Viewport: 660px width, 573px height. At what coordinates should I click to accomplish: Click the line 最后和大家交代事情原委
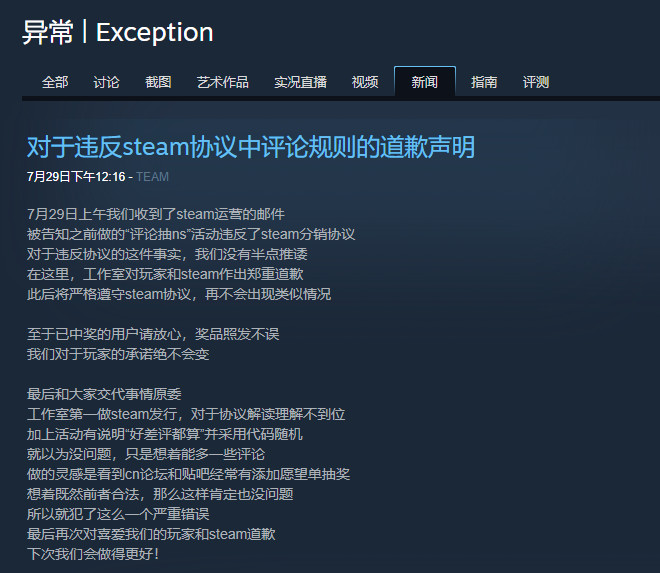(104, 394)
